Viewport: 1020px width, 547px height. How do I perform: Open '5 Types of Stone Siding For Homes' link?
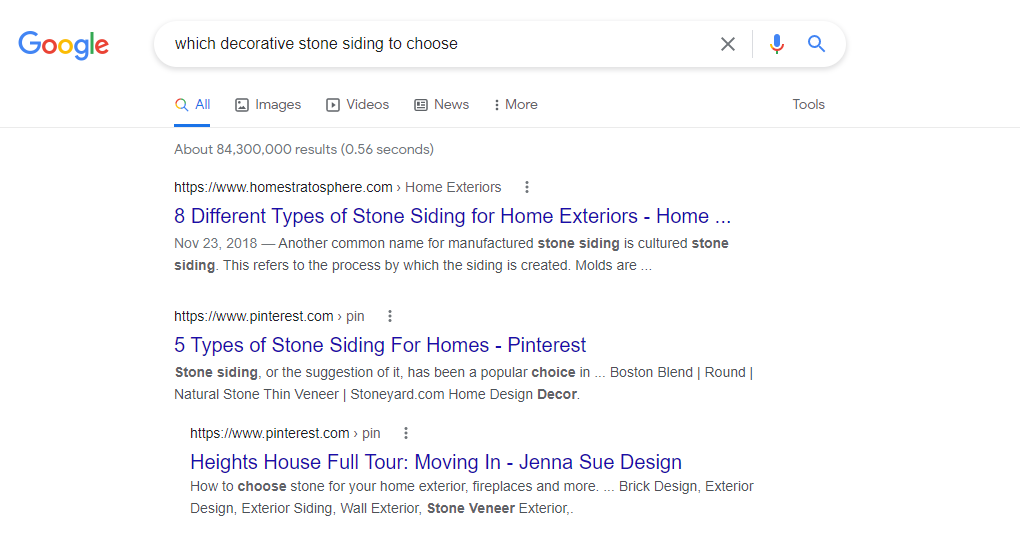point(380,345)
